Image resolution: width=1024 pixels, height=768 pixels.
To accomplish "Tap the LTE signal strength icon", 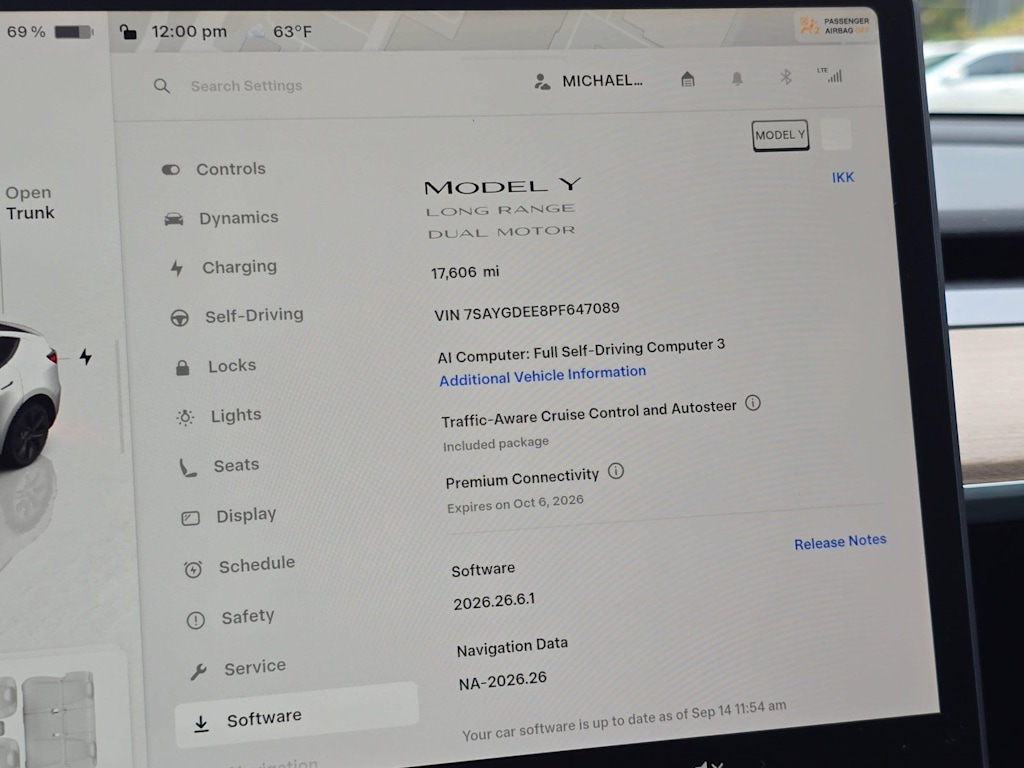I will pos(830,75).
